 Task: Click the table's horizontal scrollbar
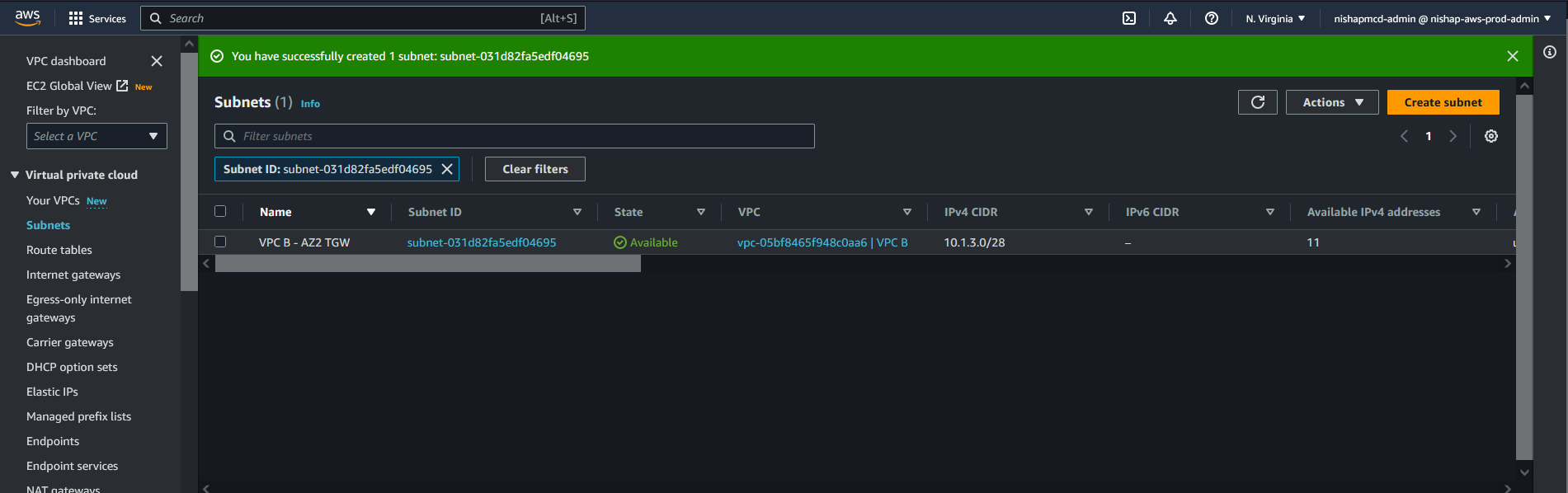coord(427,264)
